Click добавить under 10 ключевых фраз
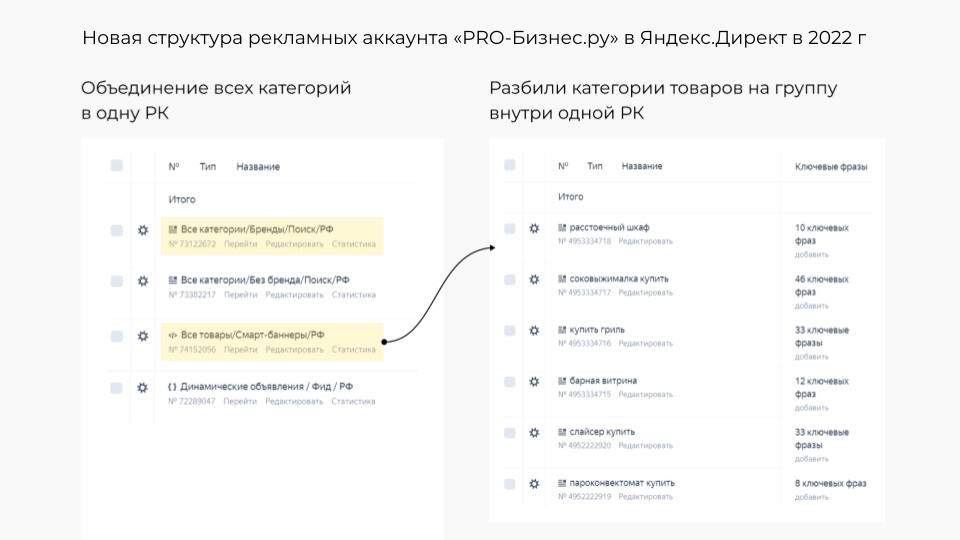 pyautogui.click(x=811, y=254)
